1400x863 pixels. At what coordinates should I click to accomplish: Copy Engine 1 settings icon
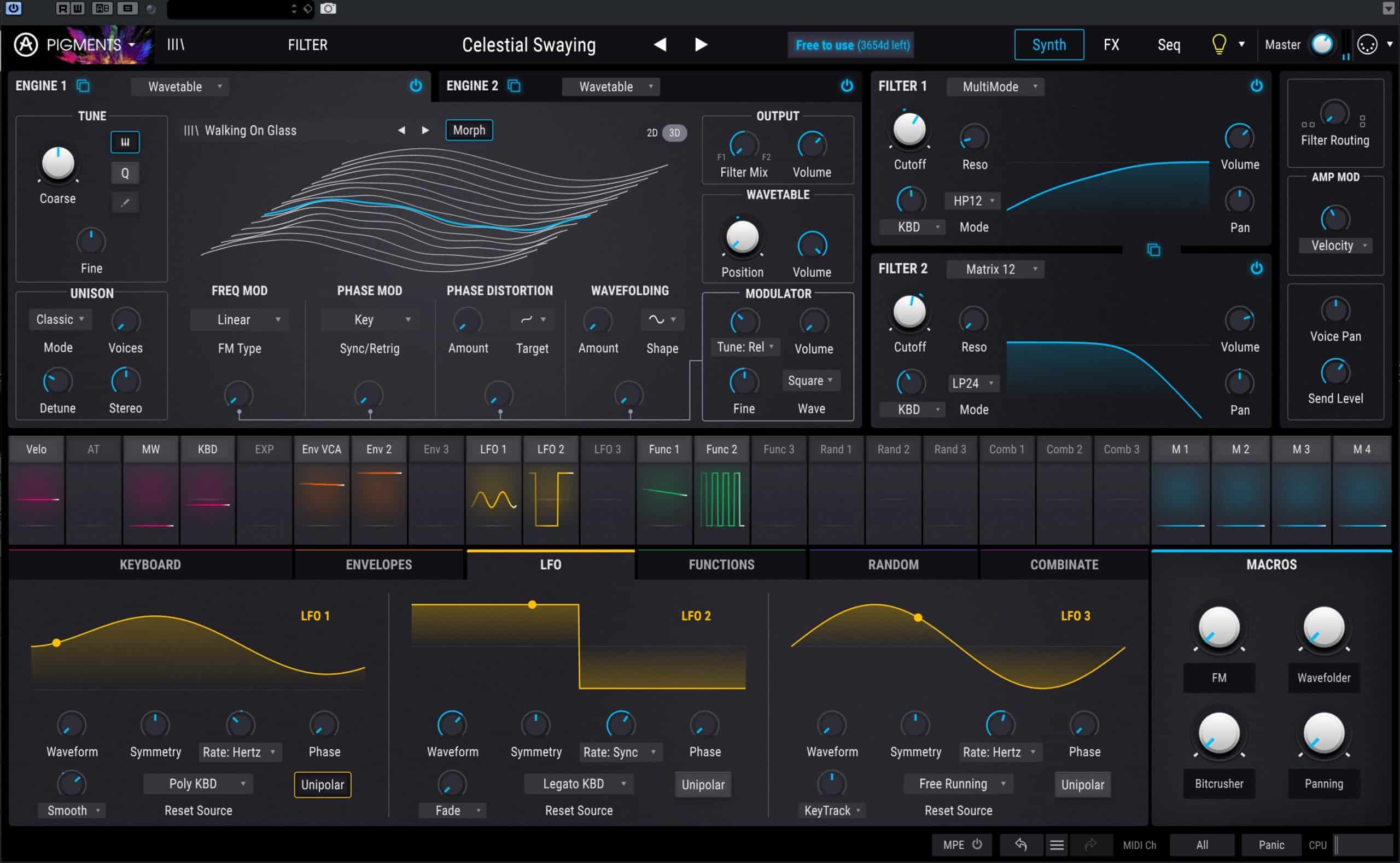(x=83, y=86)
